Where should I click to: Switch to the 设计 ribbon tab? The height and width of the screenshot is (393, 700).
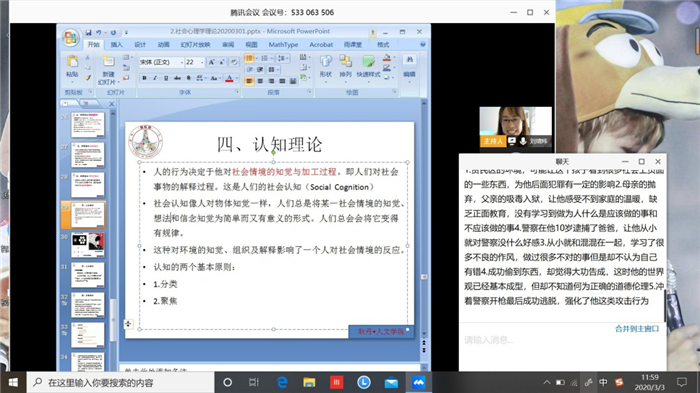click(140, 44)
